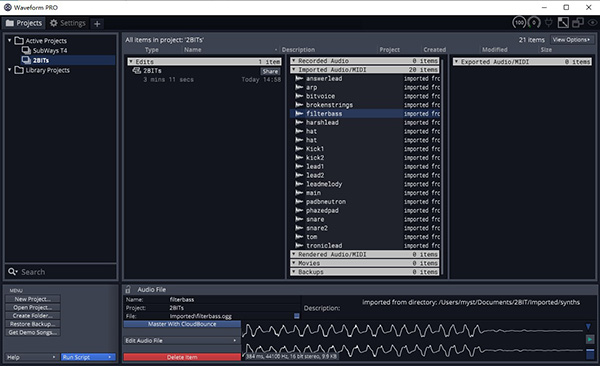Expand the Exported Audio/MIDI section
The width and height of the screenshot is (600, 366).
tap(456, 61)
